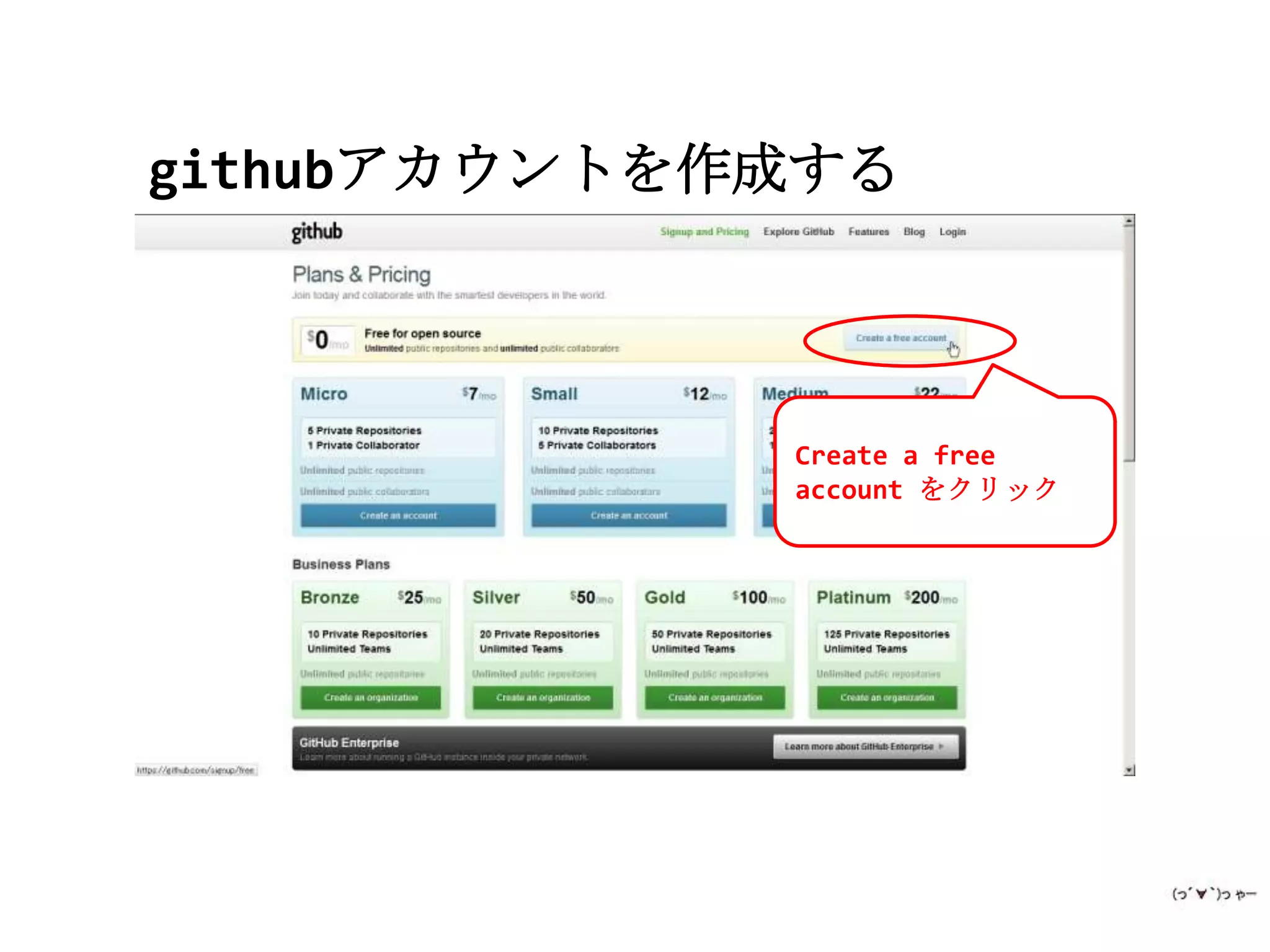Click the Bronze plan title

(330, 597)
